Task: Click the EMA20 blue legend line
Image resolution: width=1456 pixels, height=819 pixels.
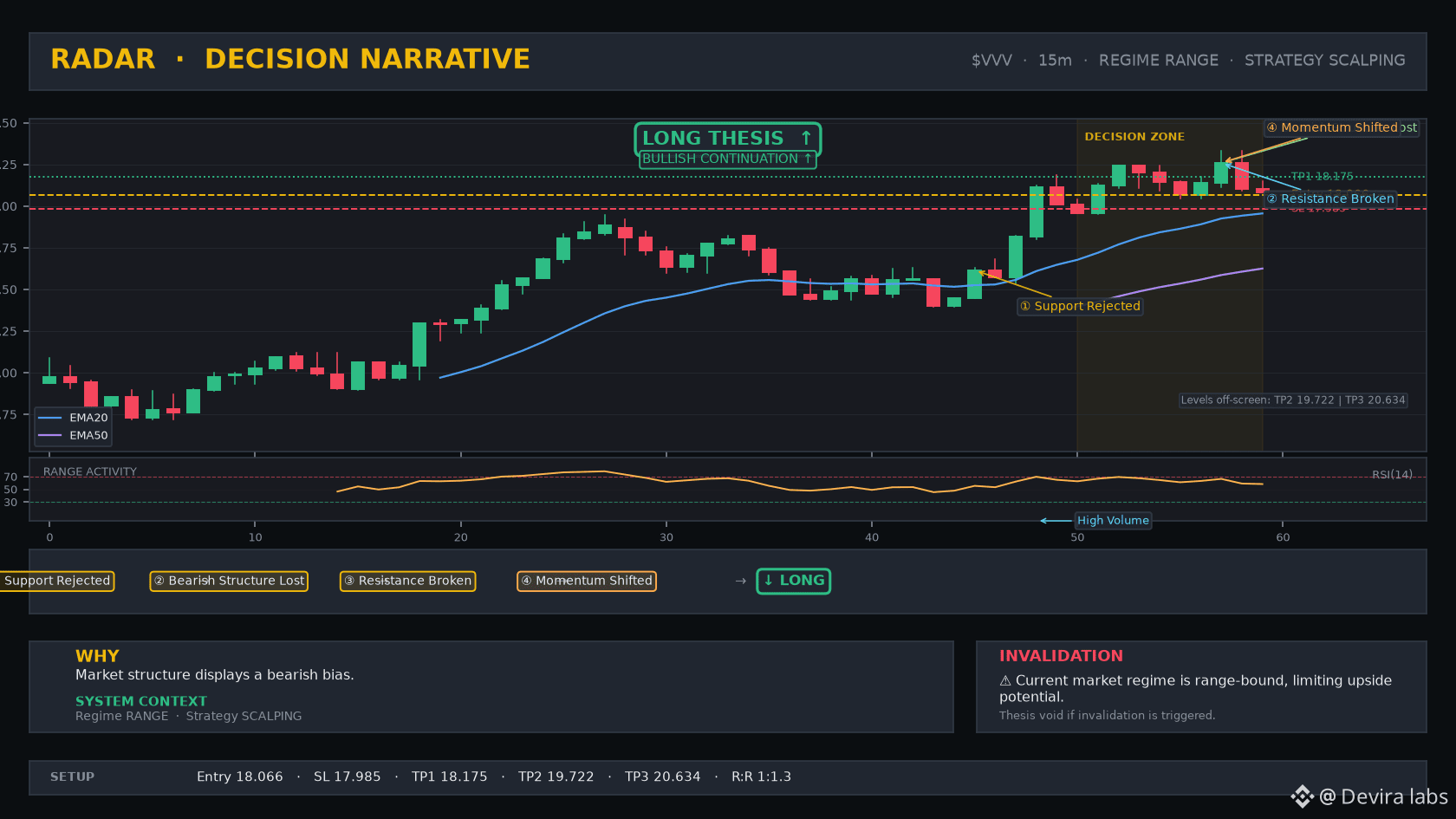Action: (x=50, y=418)
